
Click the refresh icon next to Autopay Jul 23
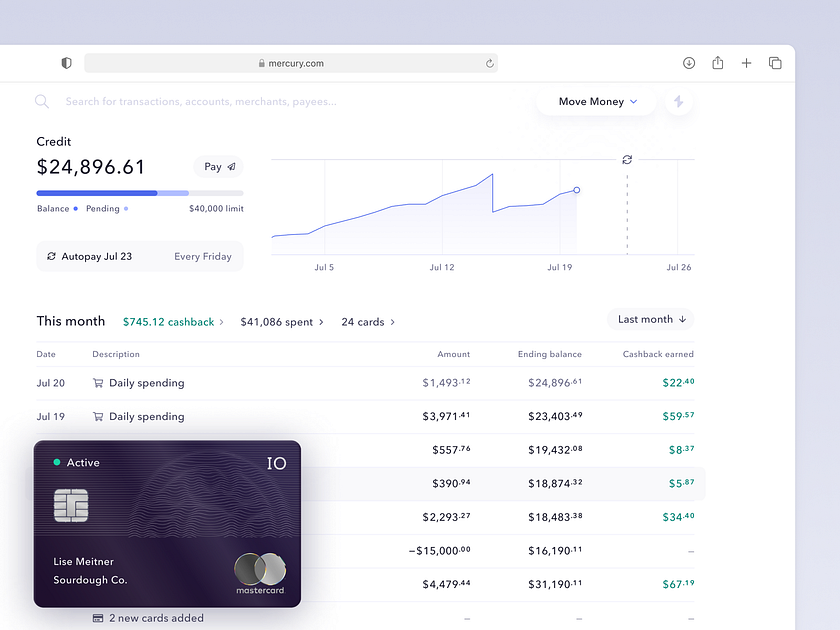(51, 256)
